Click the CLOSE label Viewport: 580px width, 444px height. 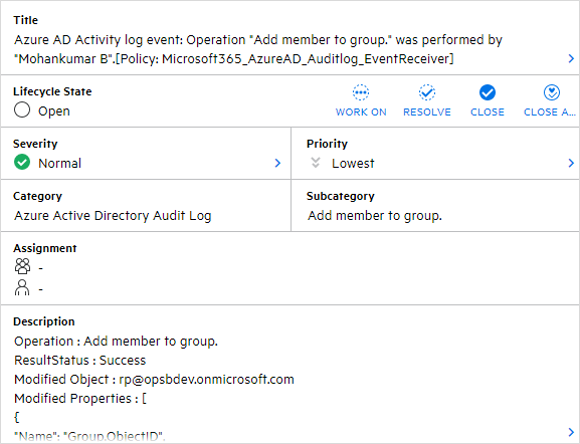pos(487,112)
